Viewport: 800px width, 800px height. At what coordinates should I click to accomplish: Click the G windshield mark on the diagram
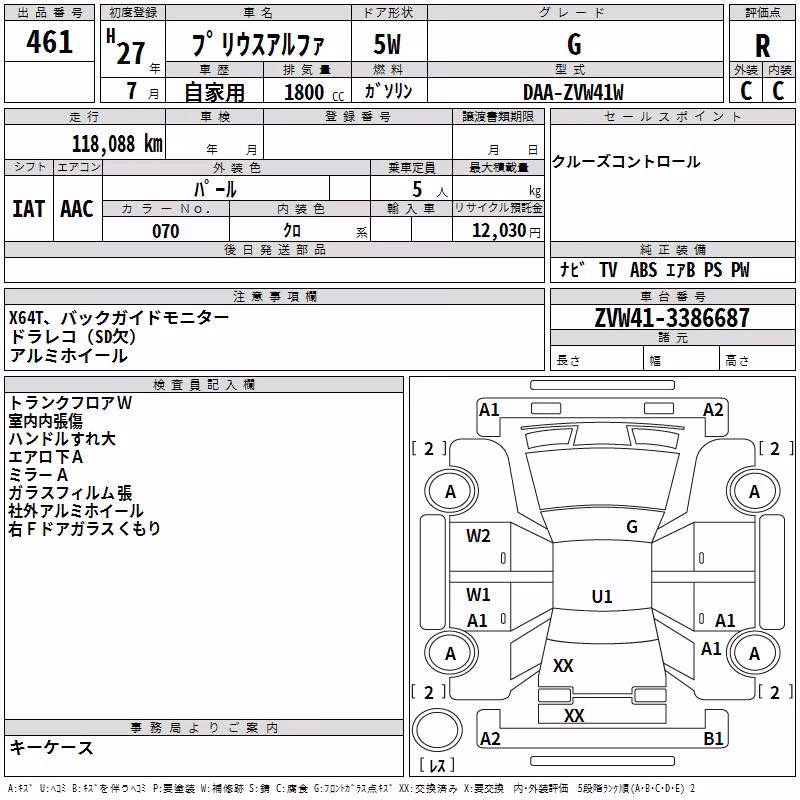pyautogui.click(x=632, y=526)
